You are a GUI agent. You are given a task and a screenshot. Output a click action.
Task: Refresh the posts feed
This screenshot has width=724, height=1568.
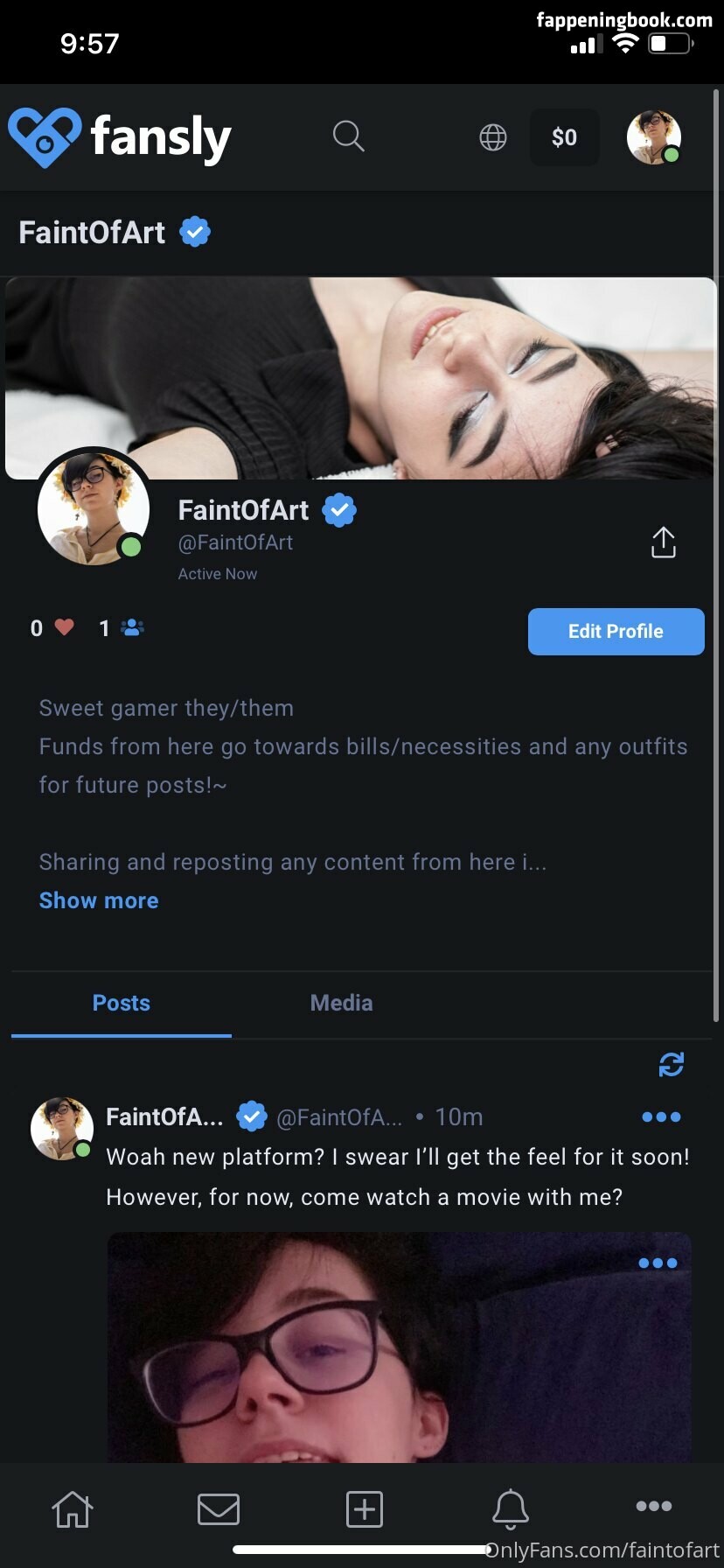[671, 1064]
